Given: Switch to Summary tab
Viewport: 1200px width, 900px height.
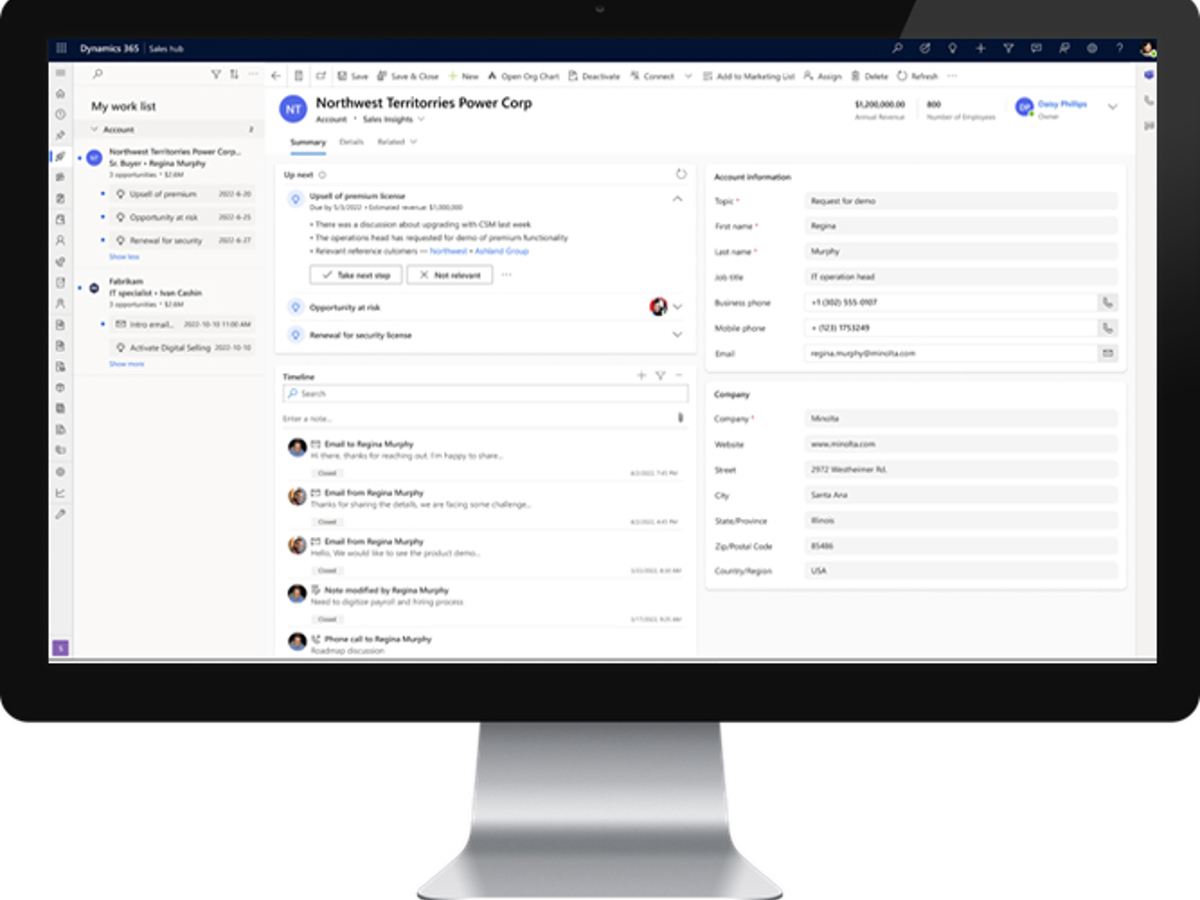Looking at the screenshot, I should [308, 142].
